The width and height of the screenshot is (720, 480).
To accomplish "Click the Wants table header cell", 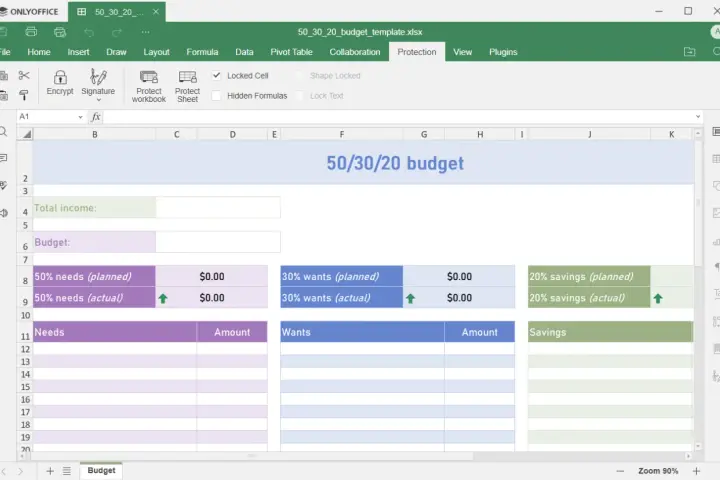I will point(362,332).
